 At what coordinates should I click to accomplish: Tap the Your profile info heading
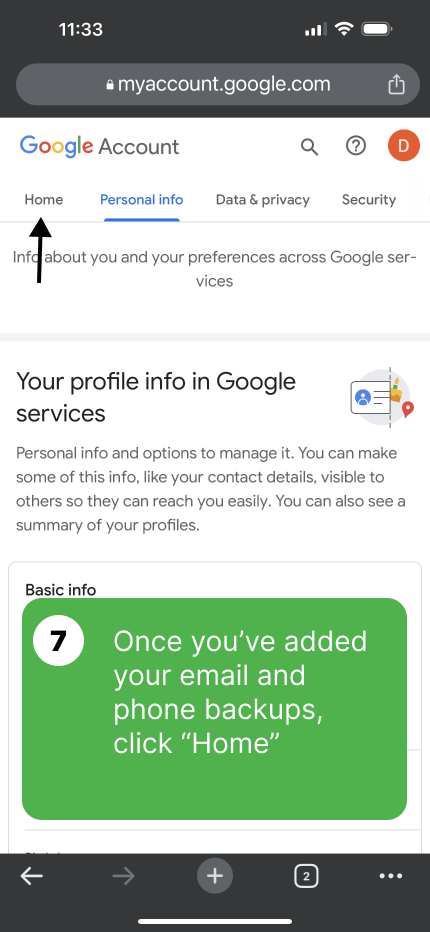click(156, 396)
